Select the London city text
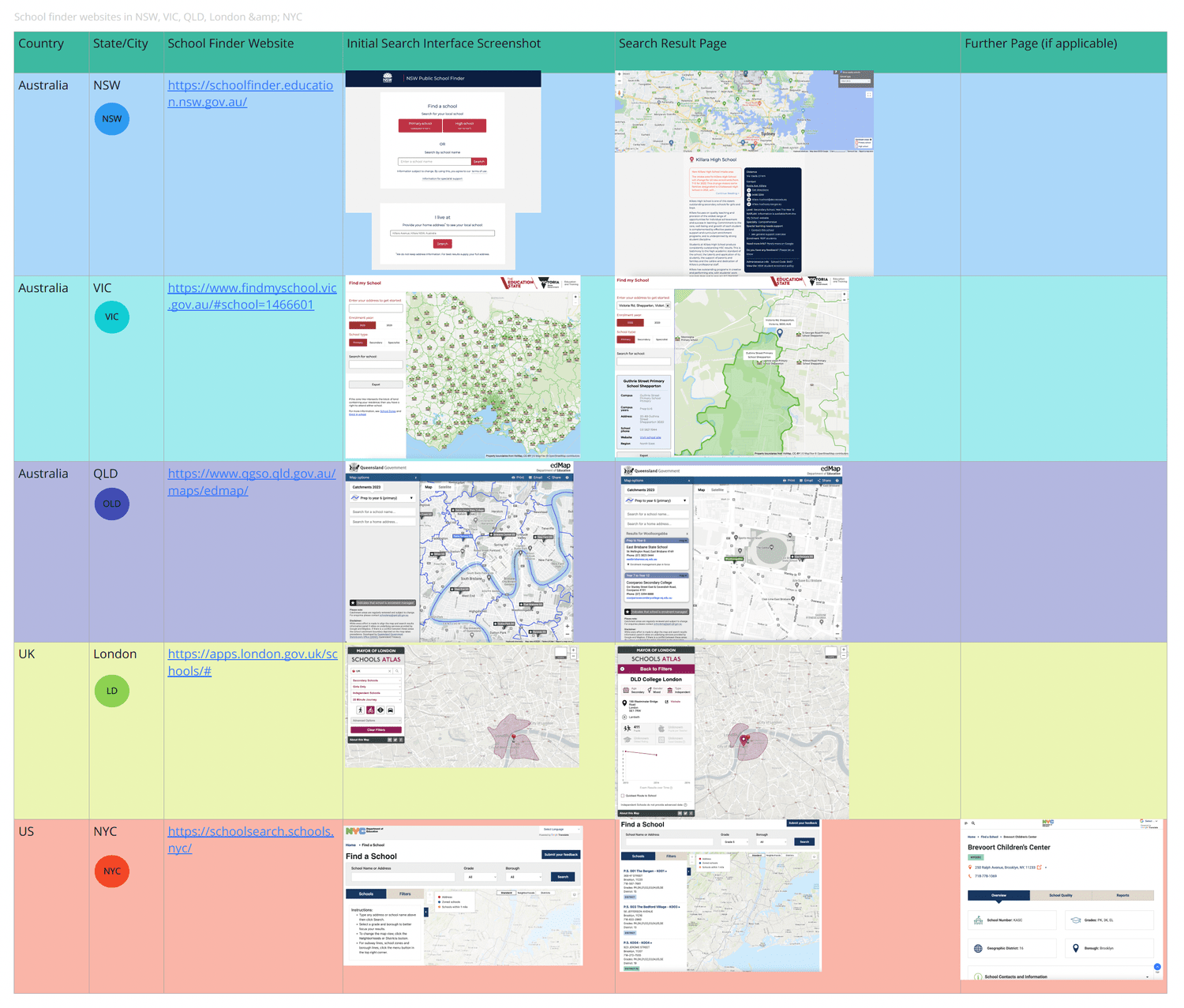The height and width of the screenshot is (1008, 1184). (x=115, y=654)
